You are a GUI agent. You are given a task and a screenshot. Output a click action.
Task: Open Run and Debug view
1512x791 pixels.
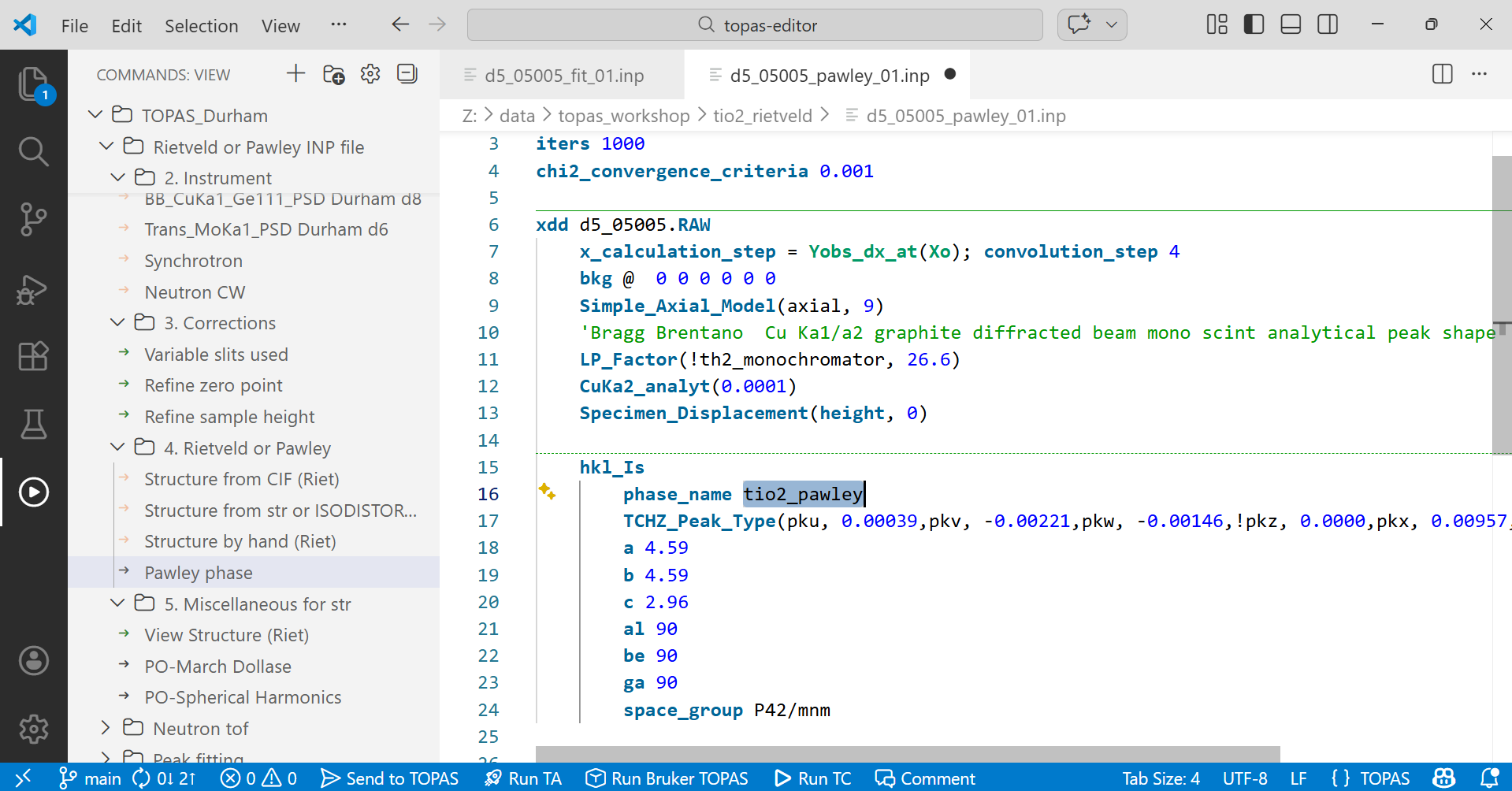click(33, 289)
